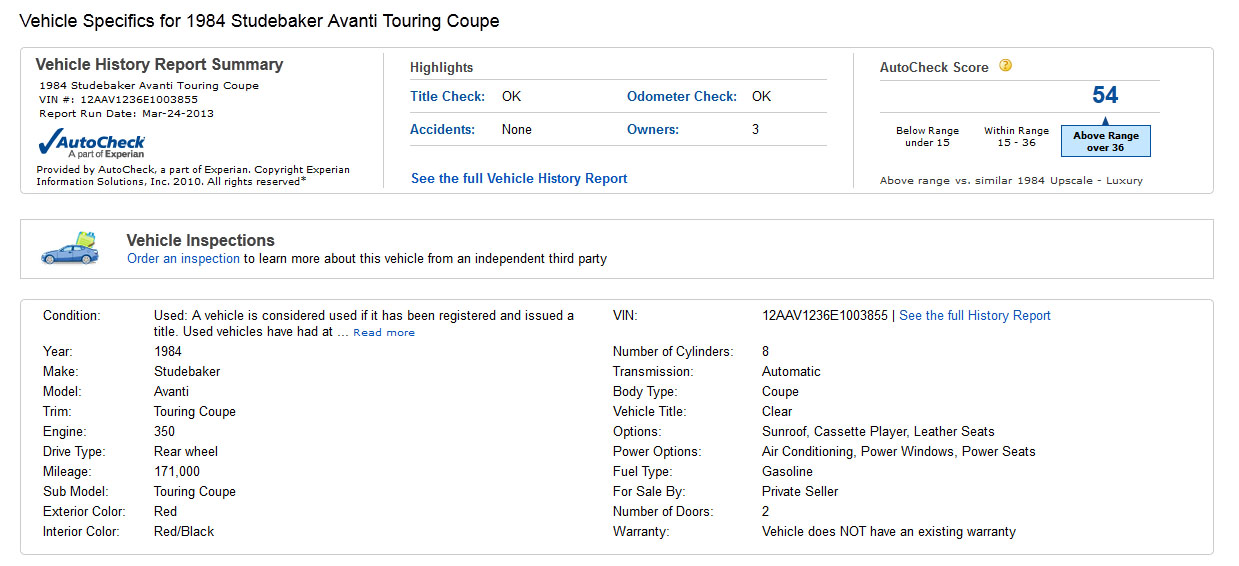This screenshot has height=566, width=1239.
Task: Click the Vehicle Specifics page title
Action: 259,21
